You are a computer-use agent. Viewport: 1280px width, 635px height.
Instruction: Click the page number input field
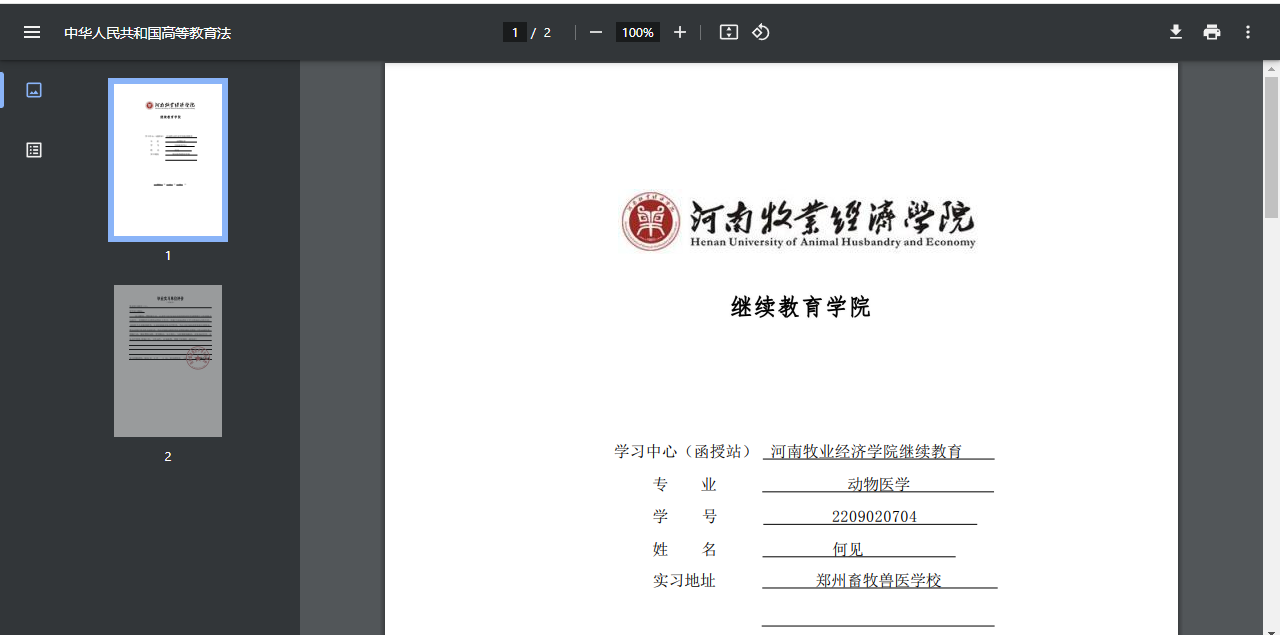pos(515,32)
